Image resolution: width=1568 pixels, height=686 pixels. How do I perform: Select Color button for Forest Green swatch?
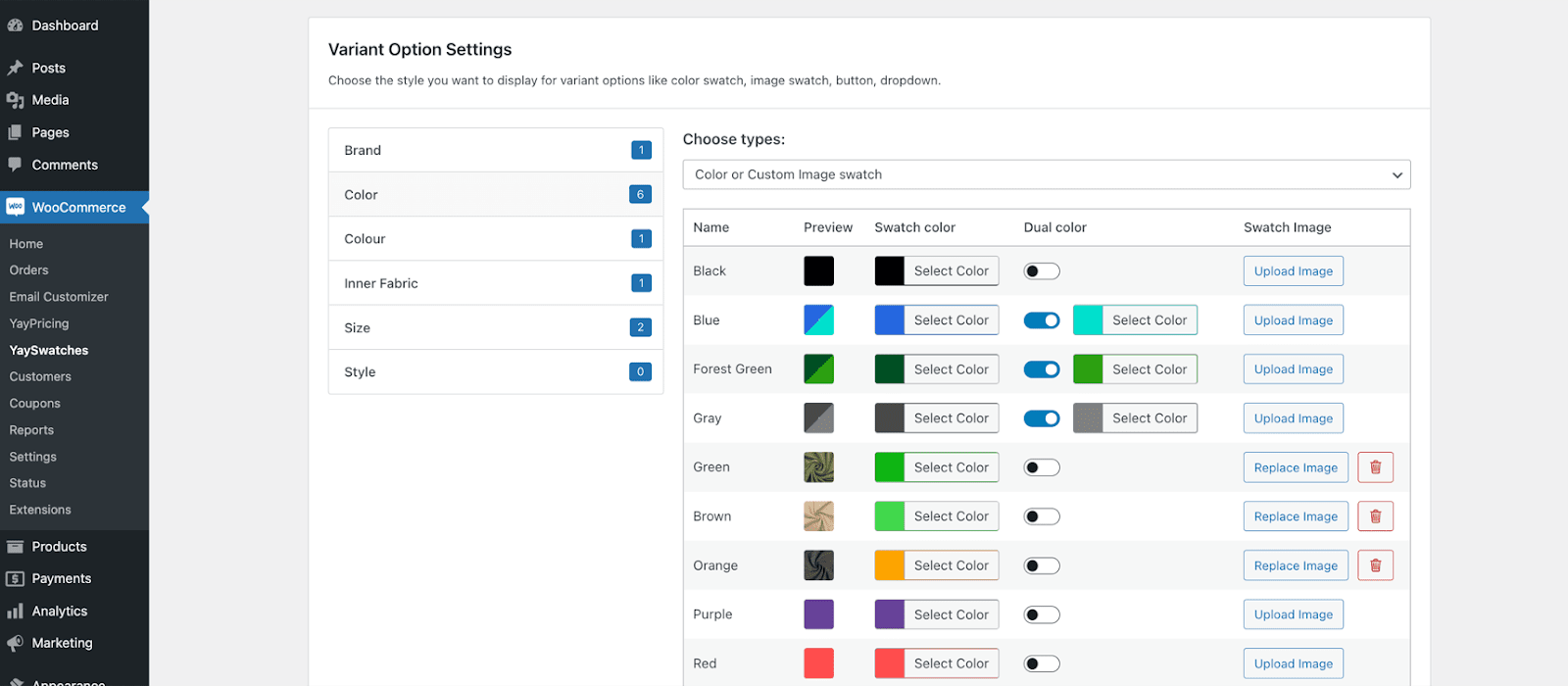click(x=951, y=369)
